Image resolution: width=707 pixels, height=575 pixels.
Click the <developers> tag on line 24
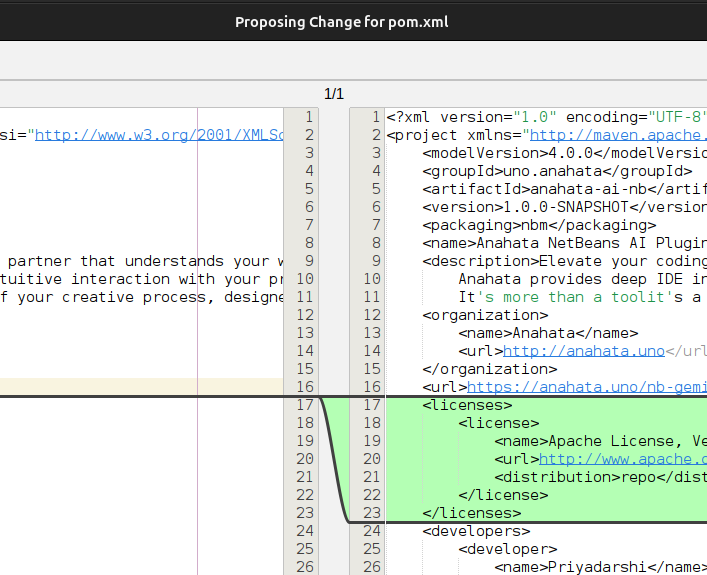click(476, 531)
